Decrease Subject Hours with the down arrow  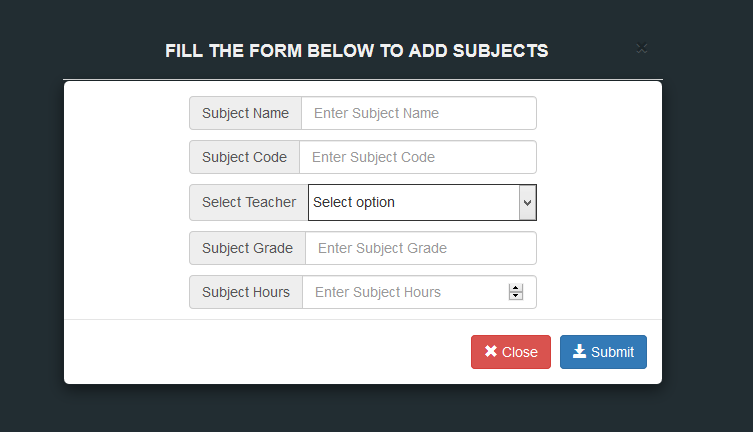(516, 296)
